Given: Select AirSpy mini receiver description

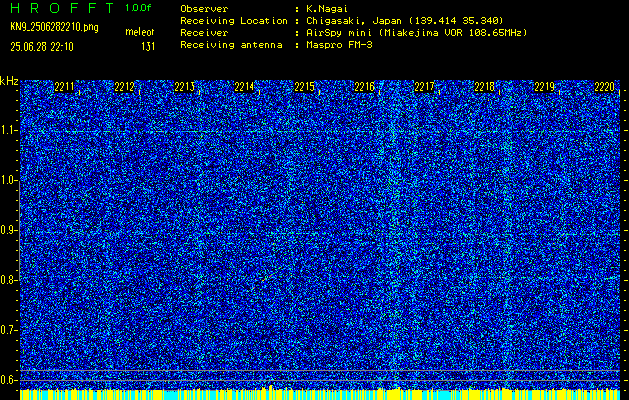Looking at the screenshot, I should coord(416,33).
